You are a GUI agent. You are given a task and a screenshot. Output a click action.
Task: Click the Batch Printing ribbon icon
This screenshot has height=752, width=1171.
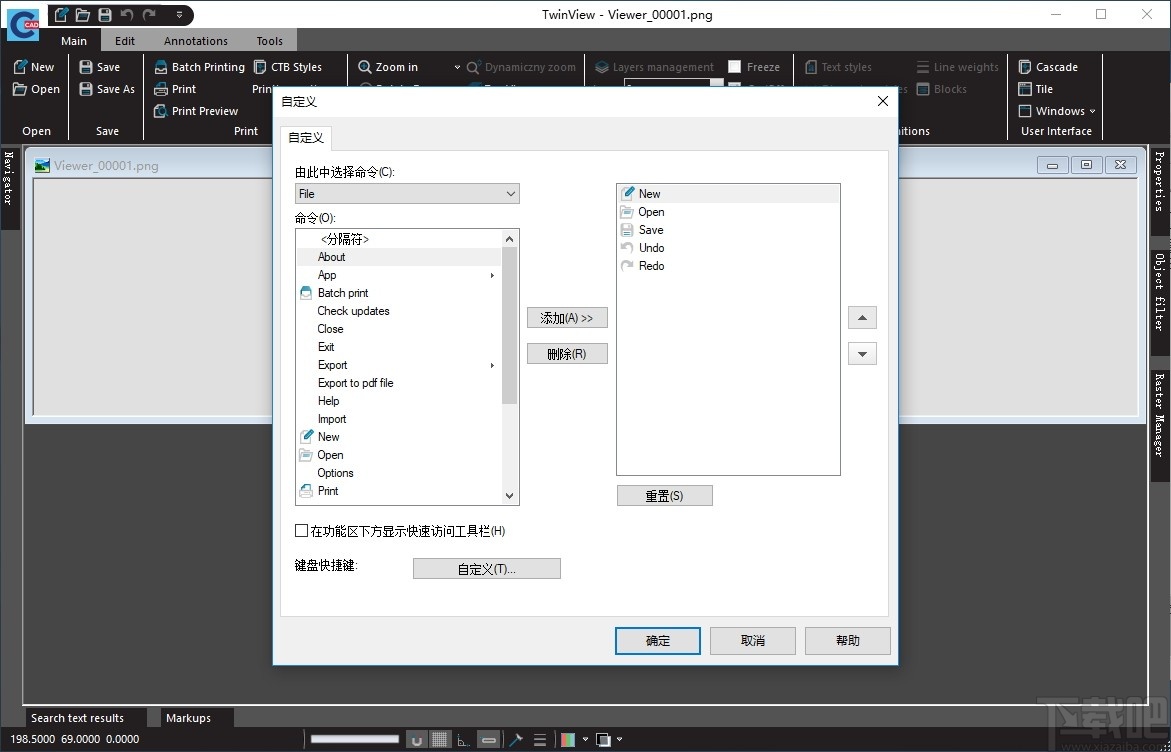(161, 67)
